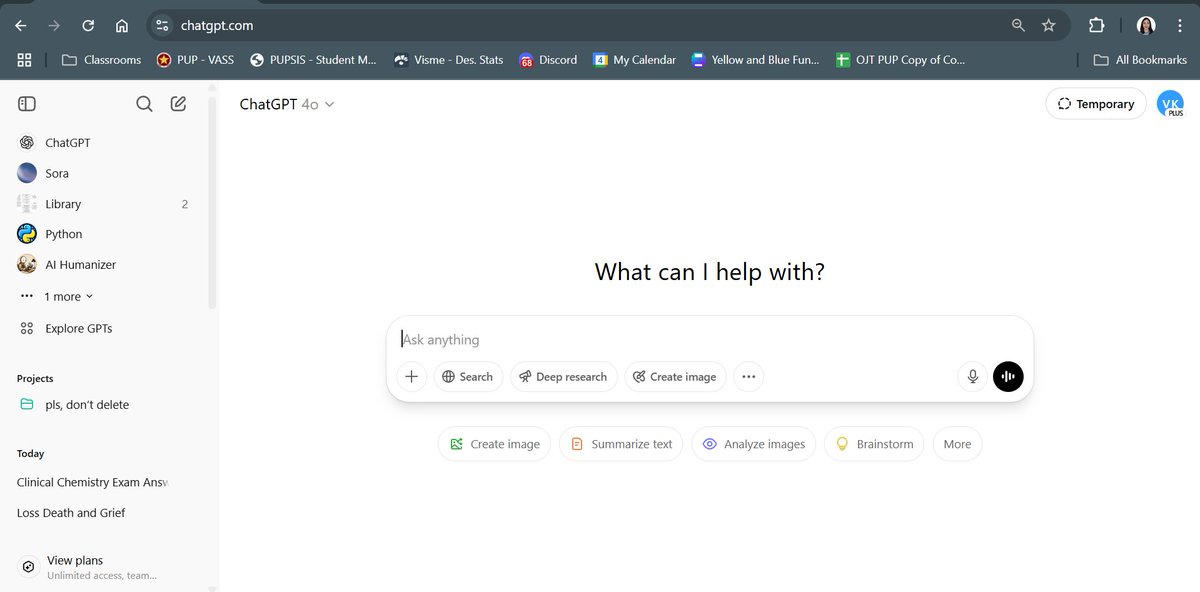
Task: Click the More suggestions chip
Action: pos(958,444)
